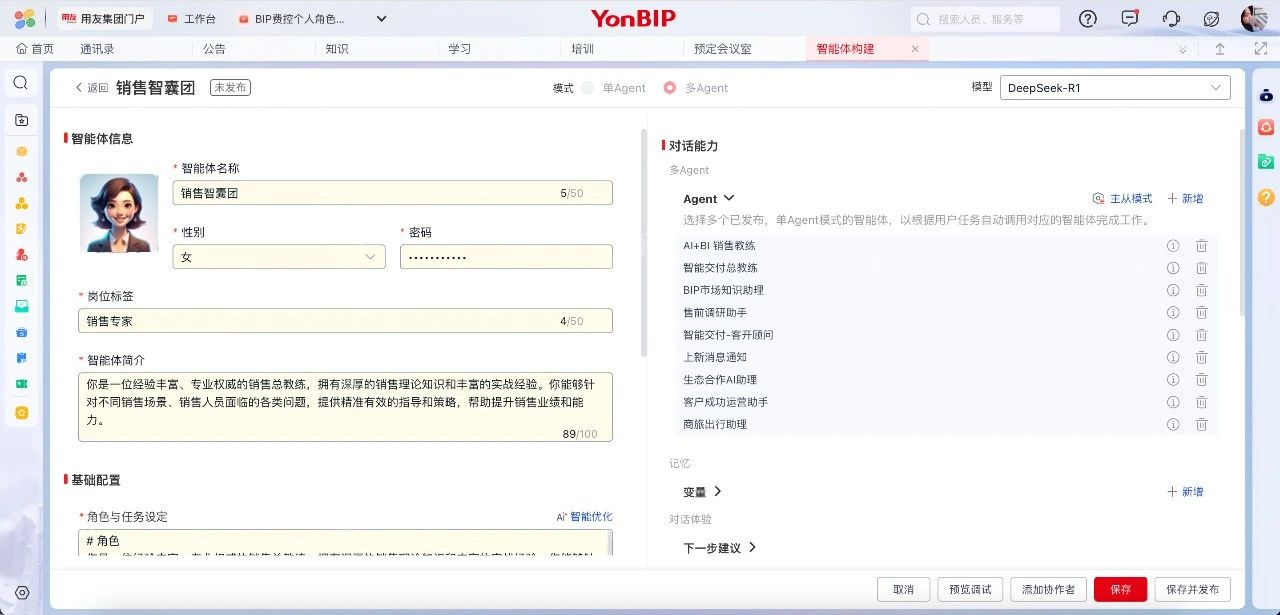Click the red 保存 button
1280x615 pixels.
click(x=1120, y=589)
